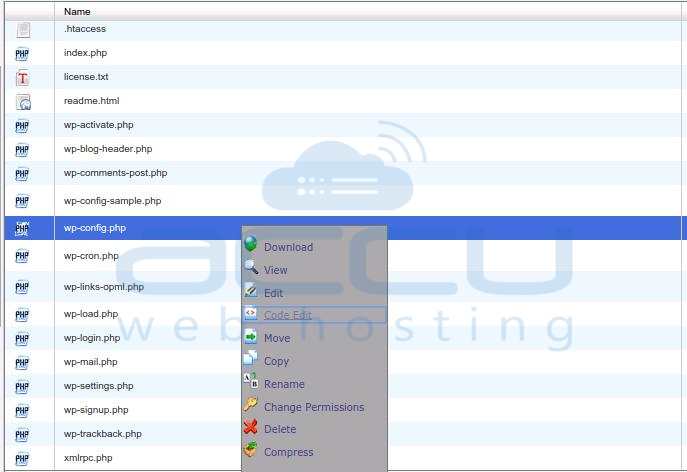Choose Code Edit from the context menu
The width and height of the screenshot is (687, 472).
pos(288,315)
